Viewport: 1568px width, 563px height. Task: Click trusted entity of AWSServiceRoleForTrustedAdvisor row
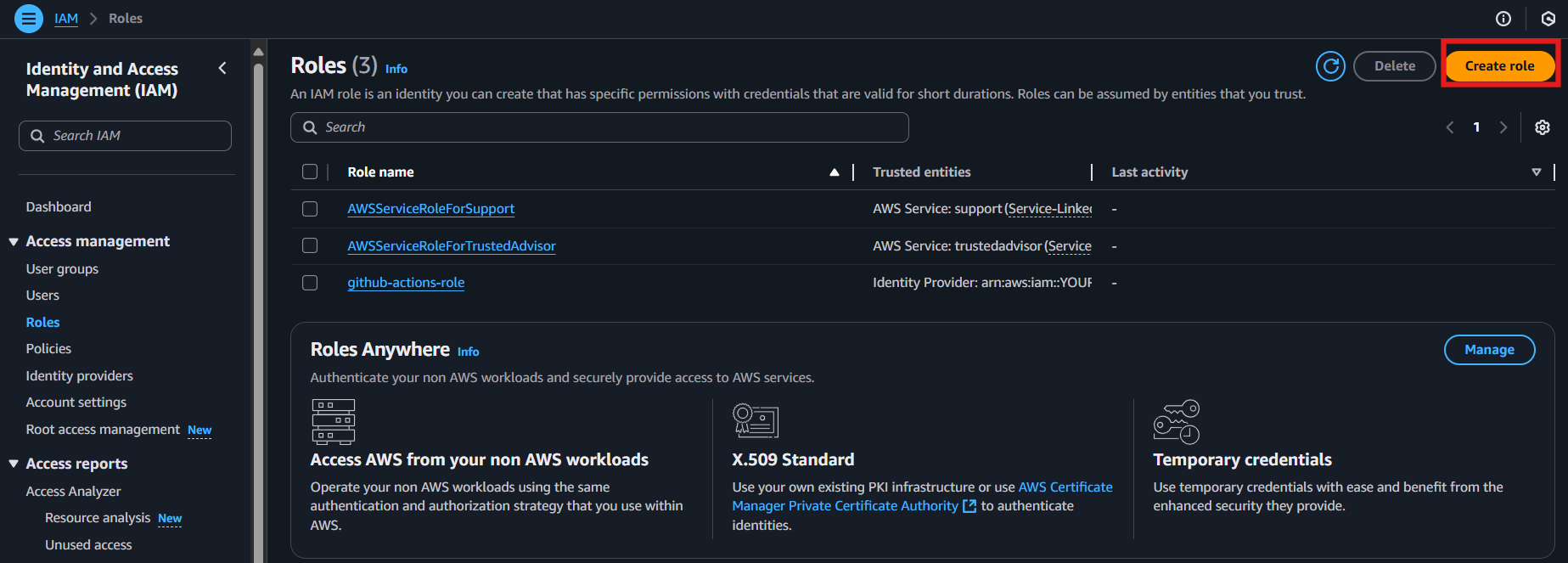click(x=982, y=246)
